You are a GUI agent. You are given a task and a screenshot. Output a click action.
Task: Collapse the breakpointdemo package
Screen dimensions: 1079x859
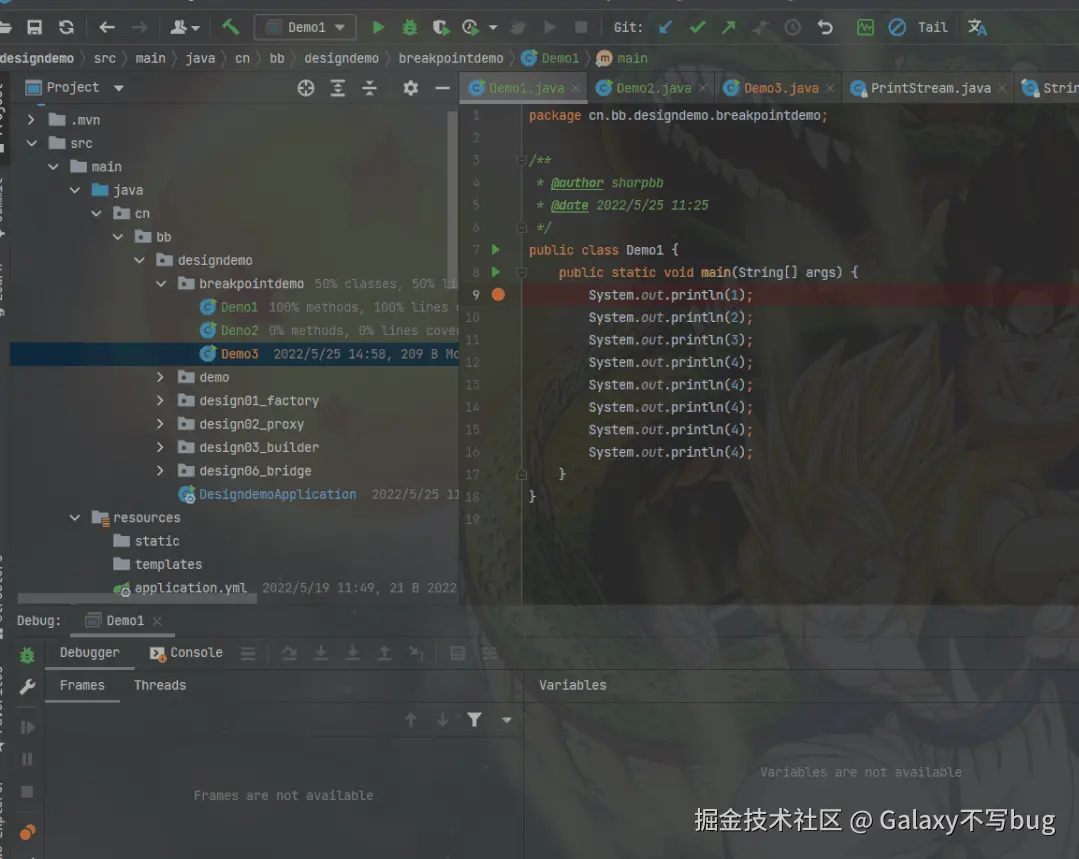pyautogui.click(x=161, y=284)
